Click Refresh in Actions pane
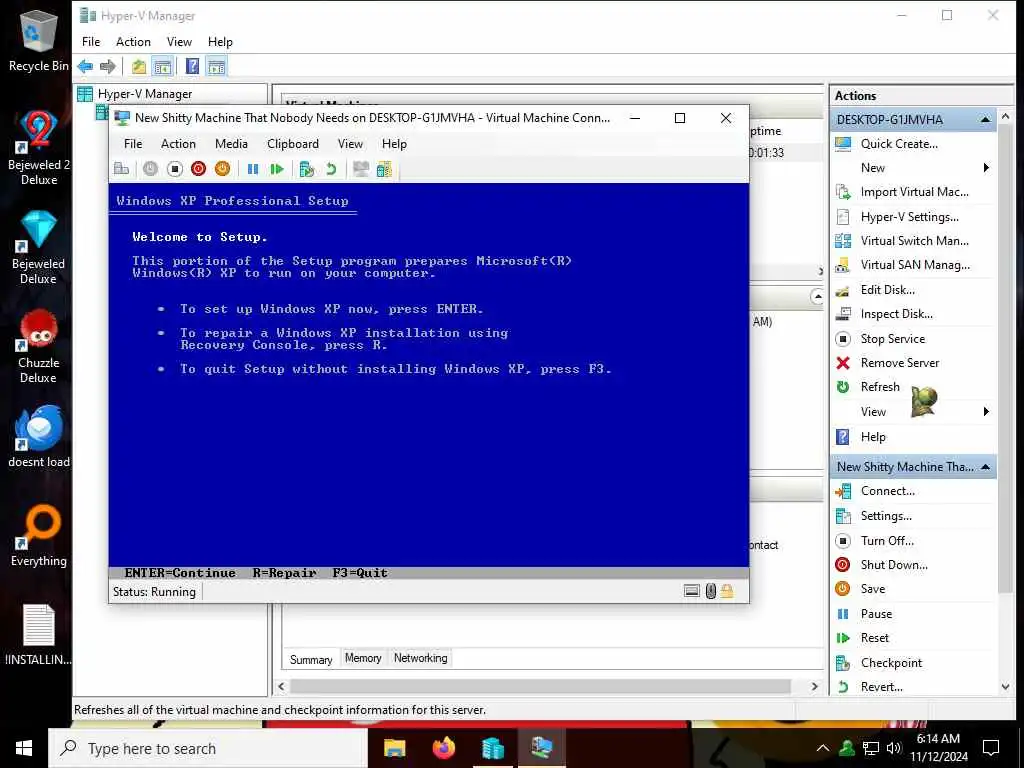This screenshot has width=1024, height=768. click(x=880, y=387)
